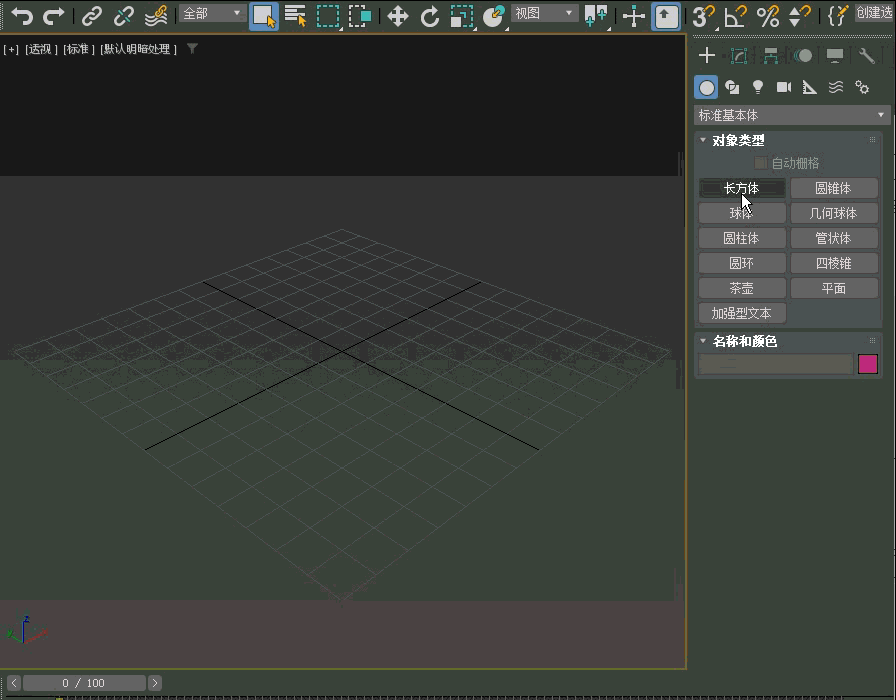
Task: Switch to the Modify panel tab
Action: pos(739,55)
